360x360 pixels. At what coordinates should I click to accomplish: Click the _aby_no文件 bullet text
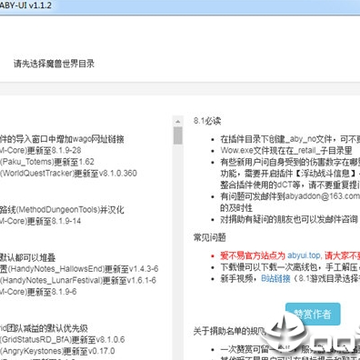pos(290,139)
